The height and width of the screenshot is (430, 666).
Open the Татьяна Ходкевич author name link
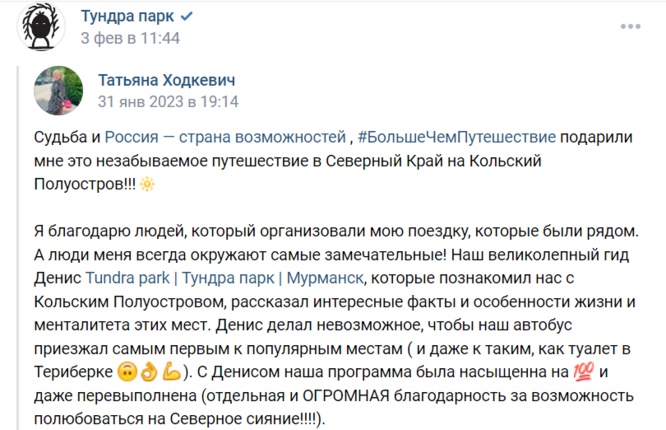[166, 80]
